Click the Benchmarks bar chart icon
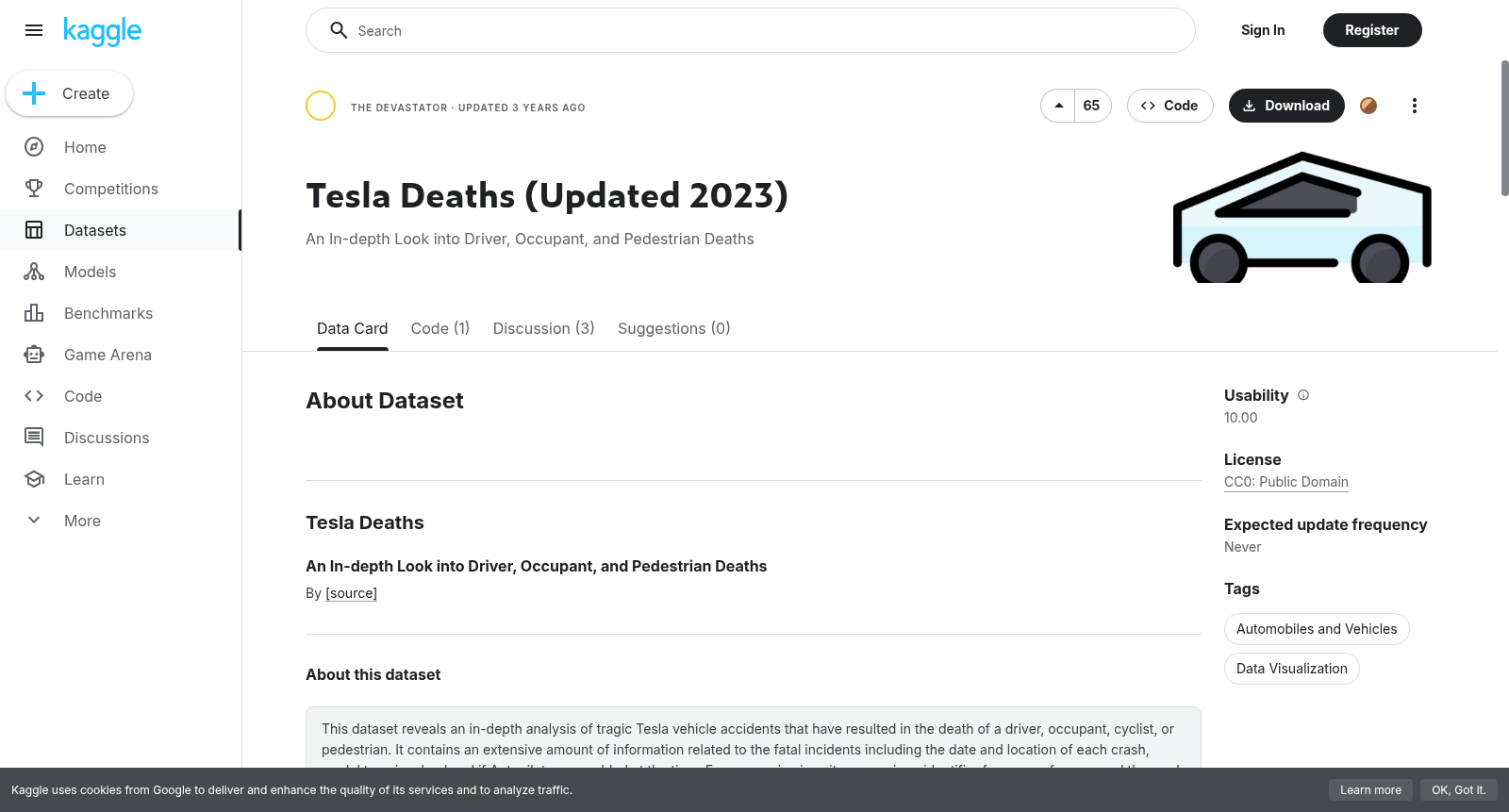Viewport: 1509px width, 812px height. point(34,313)
